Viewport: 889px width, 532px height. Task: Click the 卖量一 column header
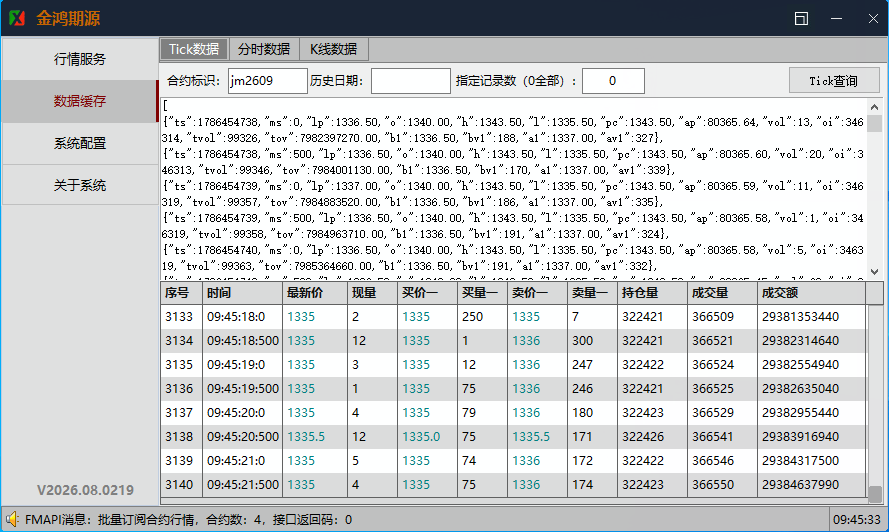(x=592, y=293)
